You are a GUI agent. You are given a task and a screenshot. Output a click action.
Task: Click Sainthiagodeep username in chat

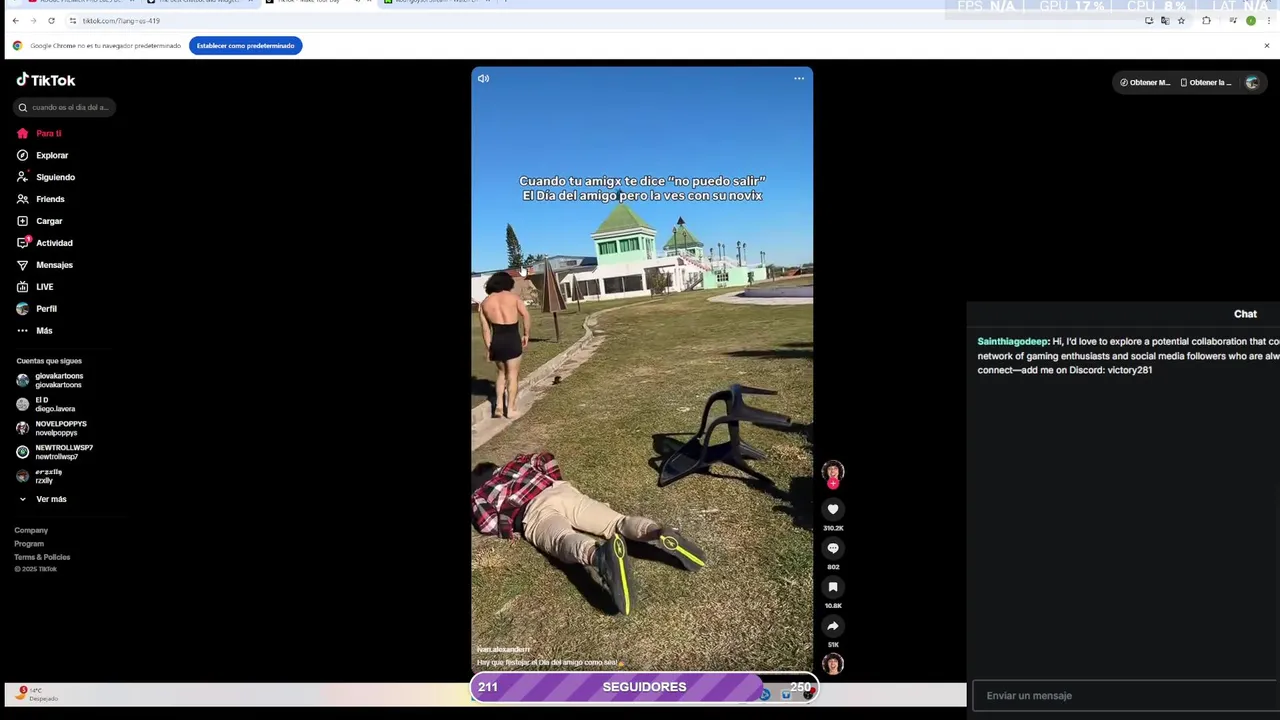coord(1012,341)
